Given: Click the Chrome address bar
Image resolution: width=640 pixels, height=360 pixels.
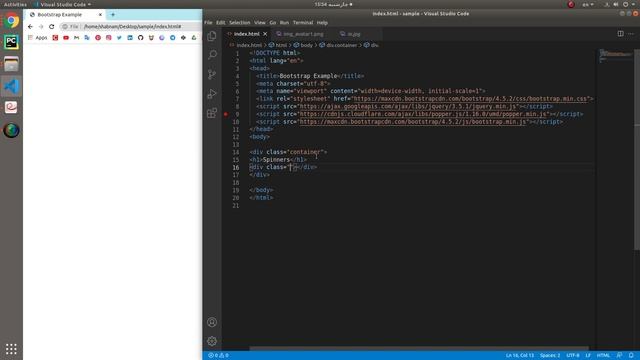Looking at the screenshot, I should [131, 27].
